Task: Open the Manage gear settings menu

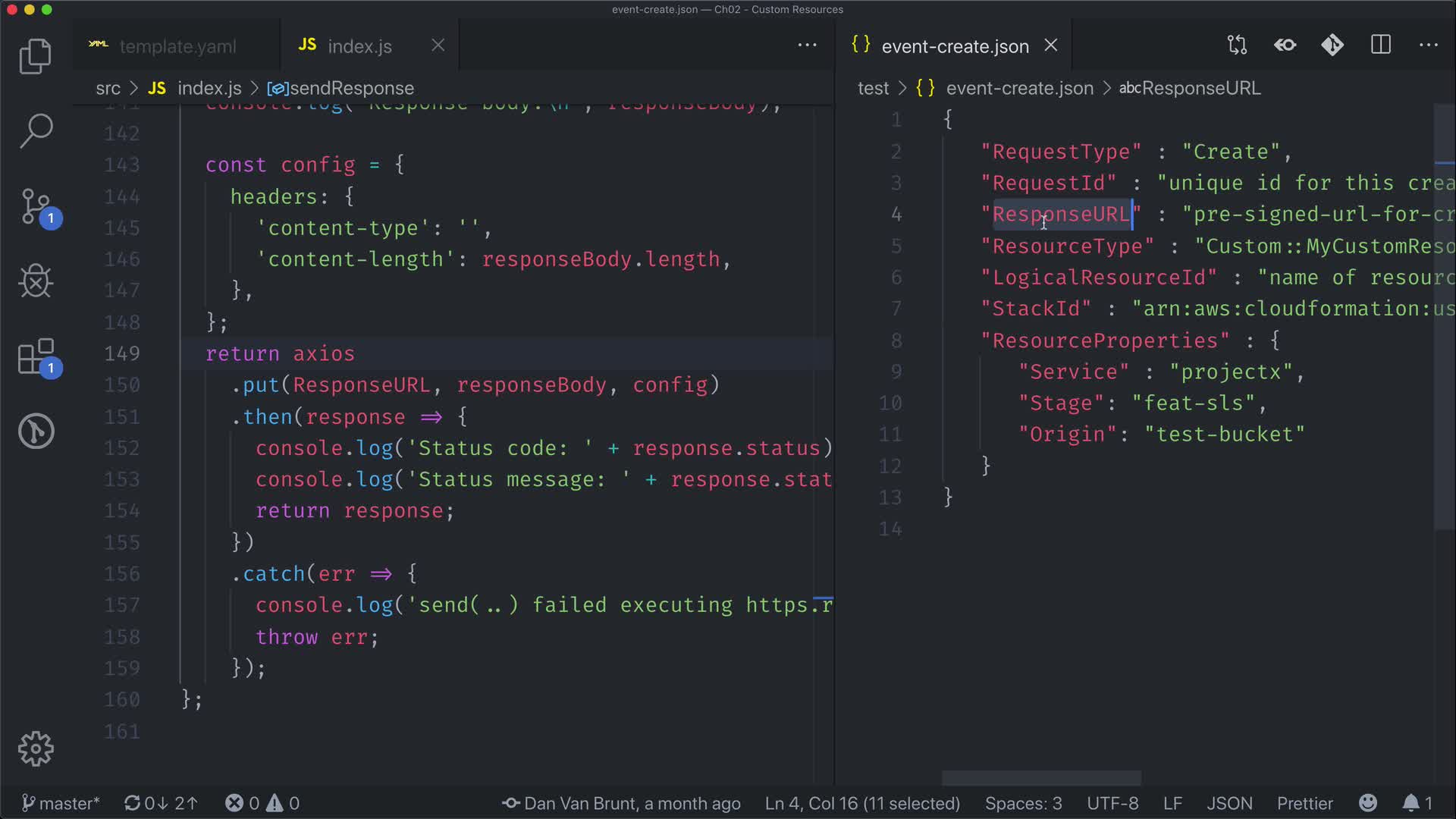Action: tap(35, 749)
